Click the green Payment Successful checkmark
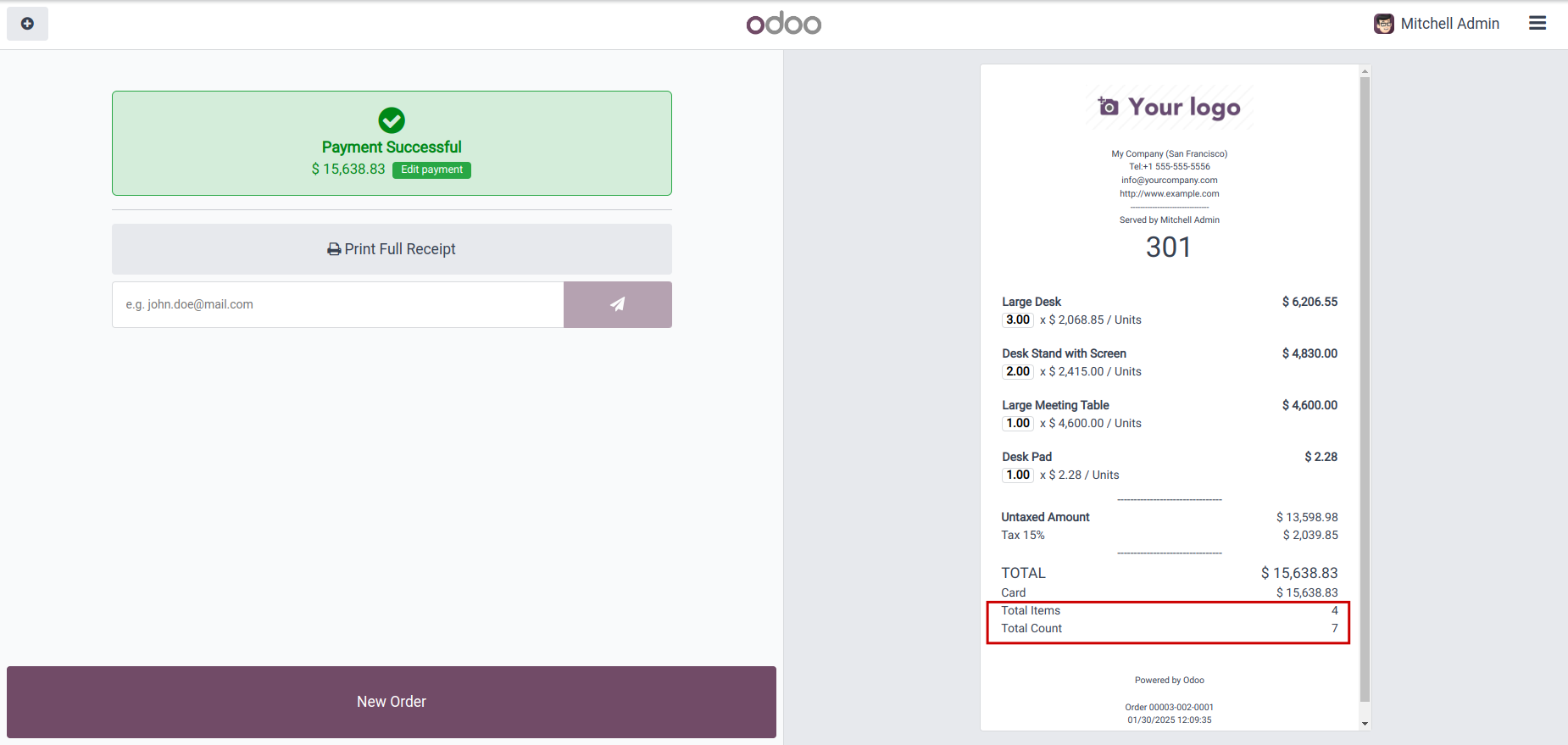 tap(392, 120)
